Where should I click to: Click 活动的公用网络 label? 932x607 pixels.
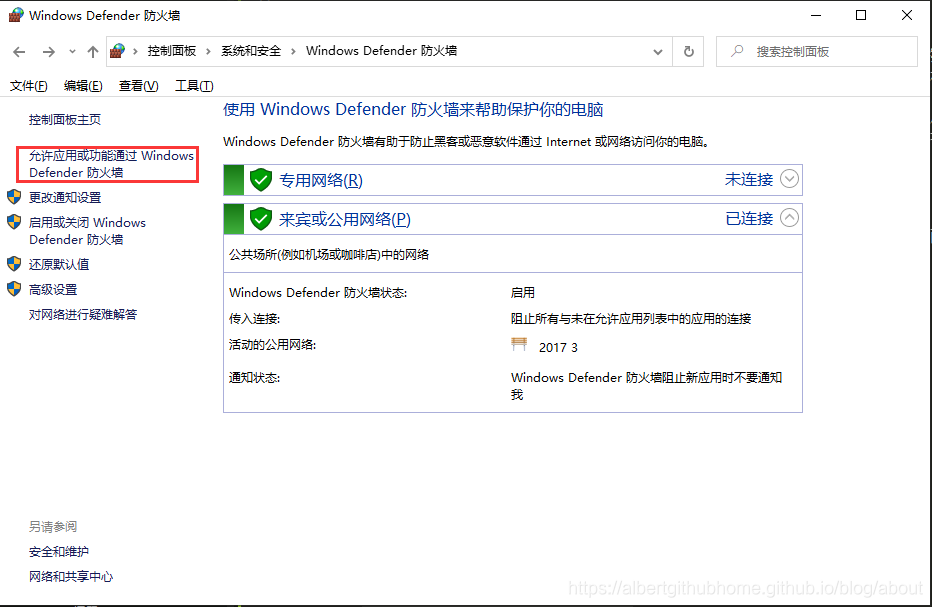pyautogui.click(x=272, y=345)
